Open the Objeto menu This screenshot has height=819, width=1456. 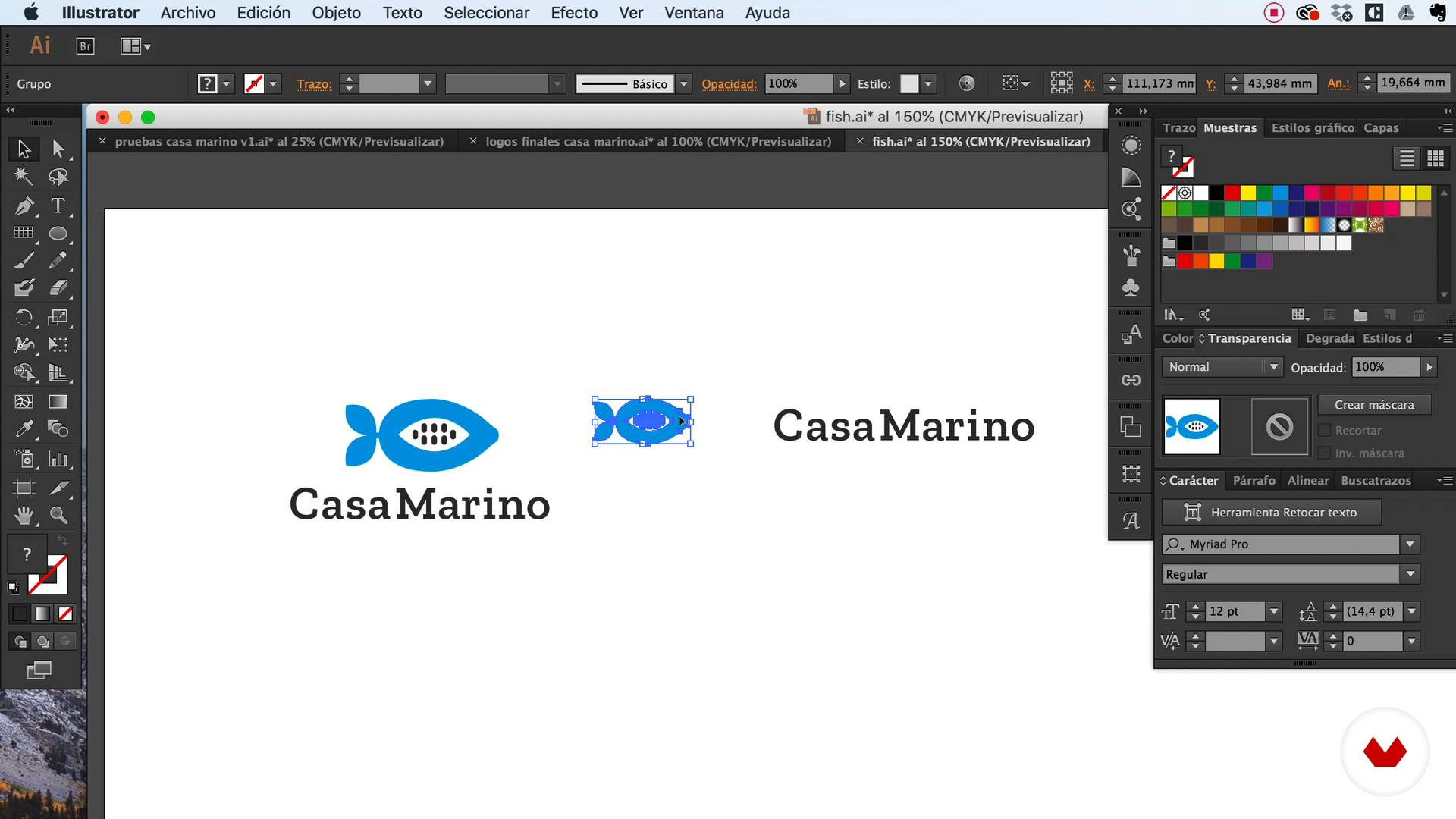click(x=336, y=12)
